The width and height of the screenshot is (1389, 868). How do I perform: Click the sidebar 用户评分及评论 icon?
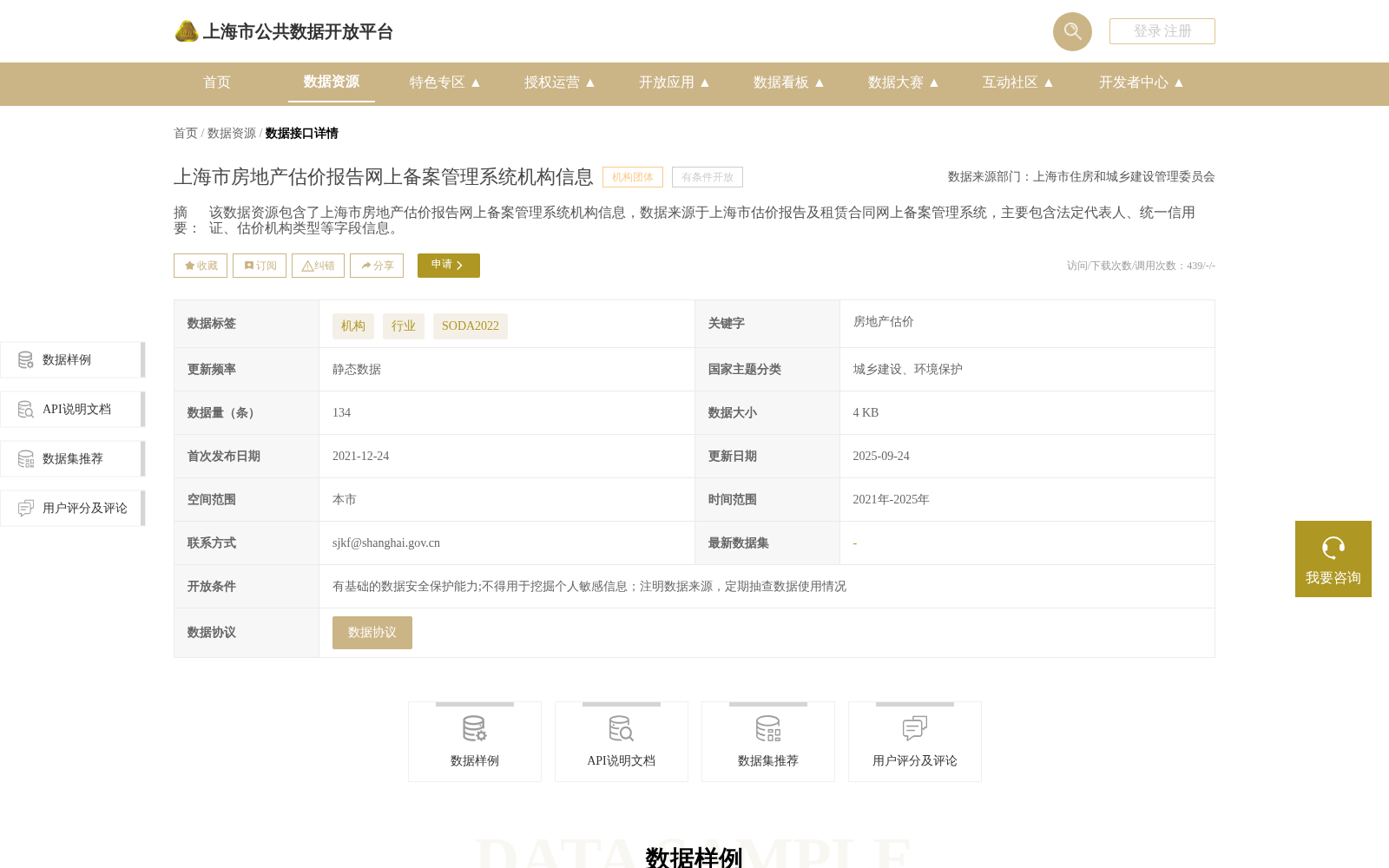(x=26, y=509)
